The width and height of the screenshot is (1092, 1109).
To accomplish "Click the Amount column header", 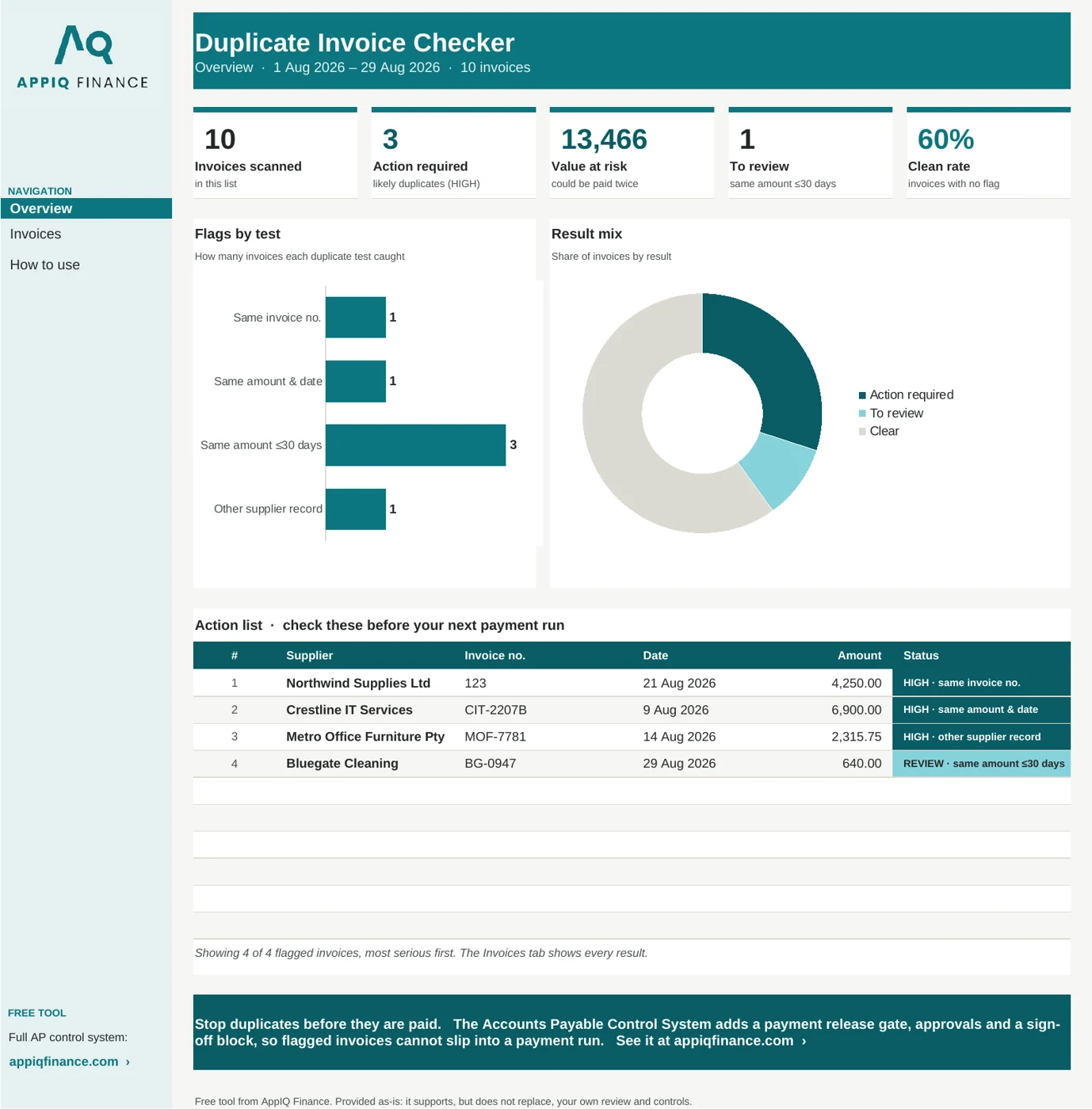I will pos(860,656).
